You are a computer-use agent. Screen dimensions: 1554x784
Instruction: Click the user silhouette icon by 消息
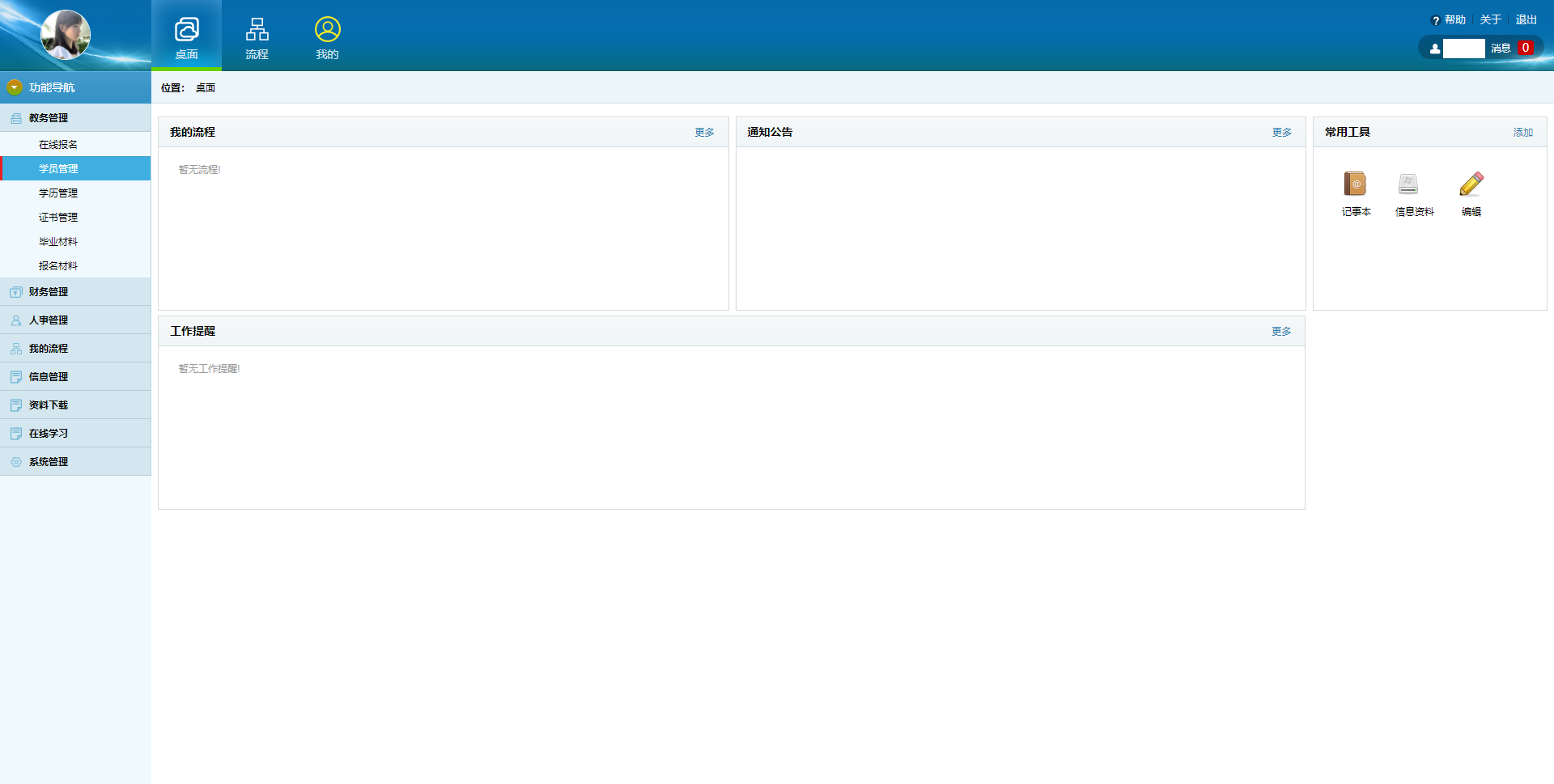[x=1435, y=49]
